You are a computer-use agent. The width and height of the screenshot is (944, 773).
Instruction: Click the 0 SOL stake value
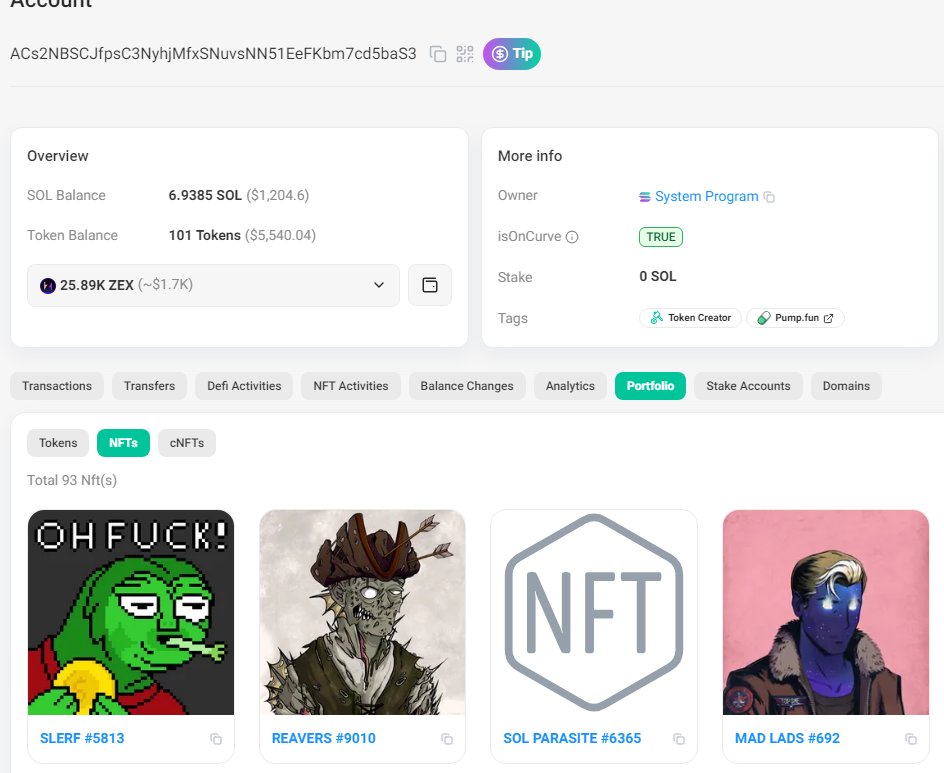click(657, 276)
